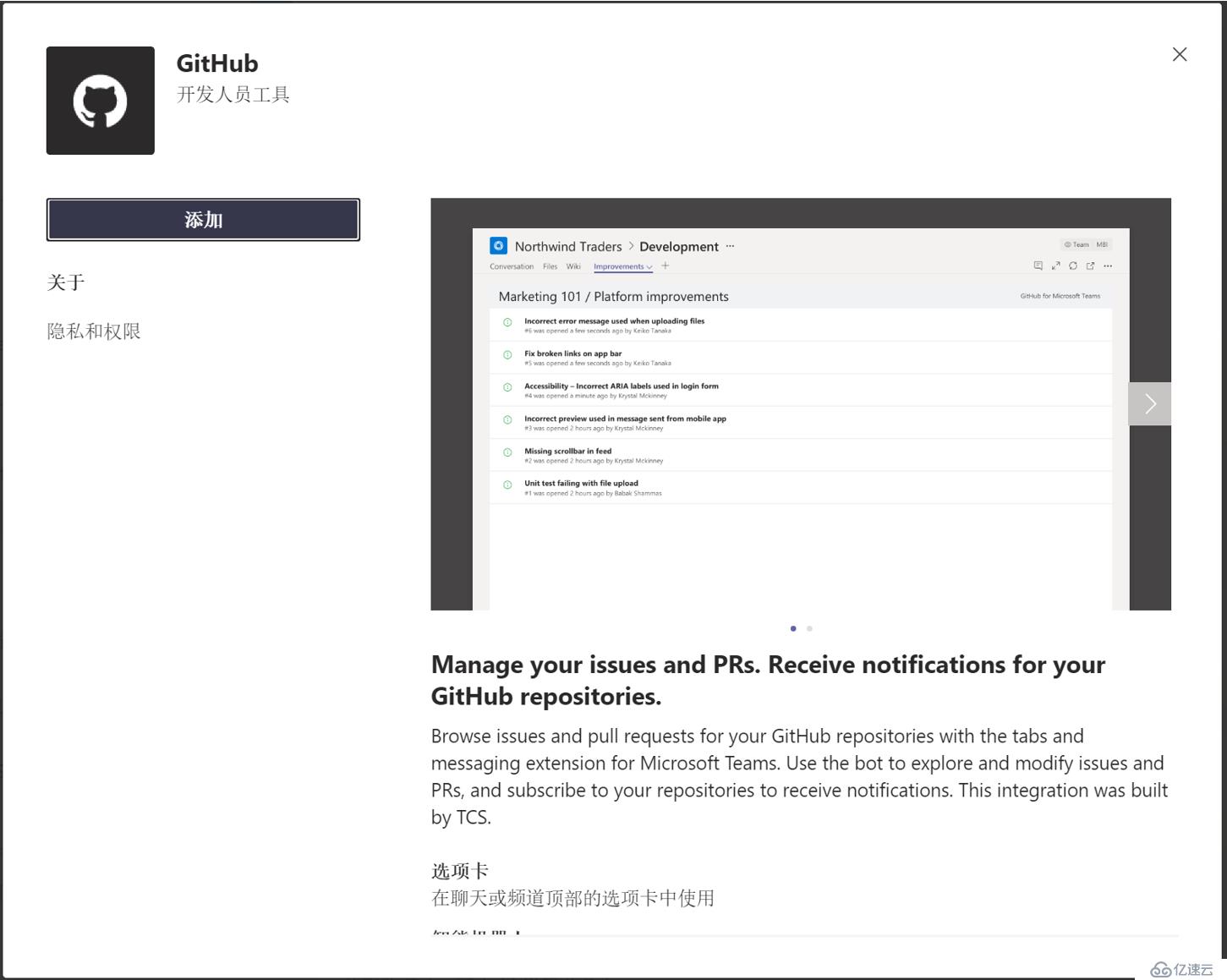Click the 在聊天或频道顶部的选项卡中使用 text
The height and width of the screenshot is (980, 1227).
[x=572, y=898]
